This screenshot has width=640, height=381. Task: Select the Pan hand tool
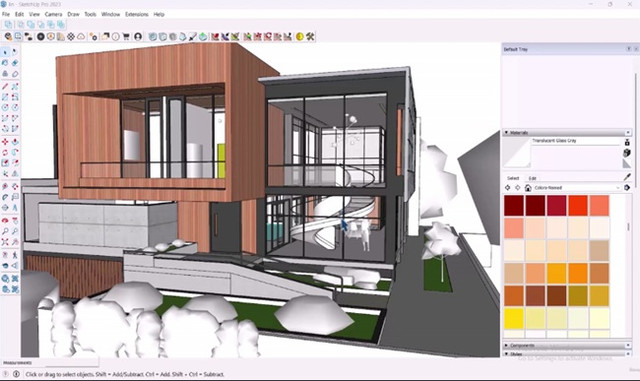tap(15, 221)
